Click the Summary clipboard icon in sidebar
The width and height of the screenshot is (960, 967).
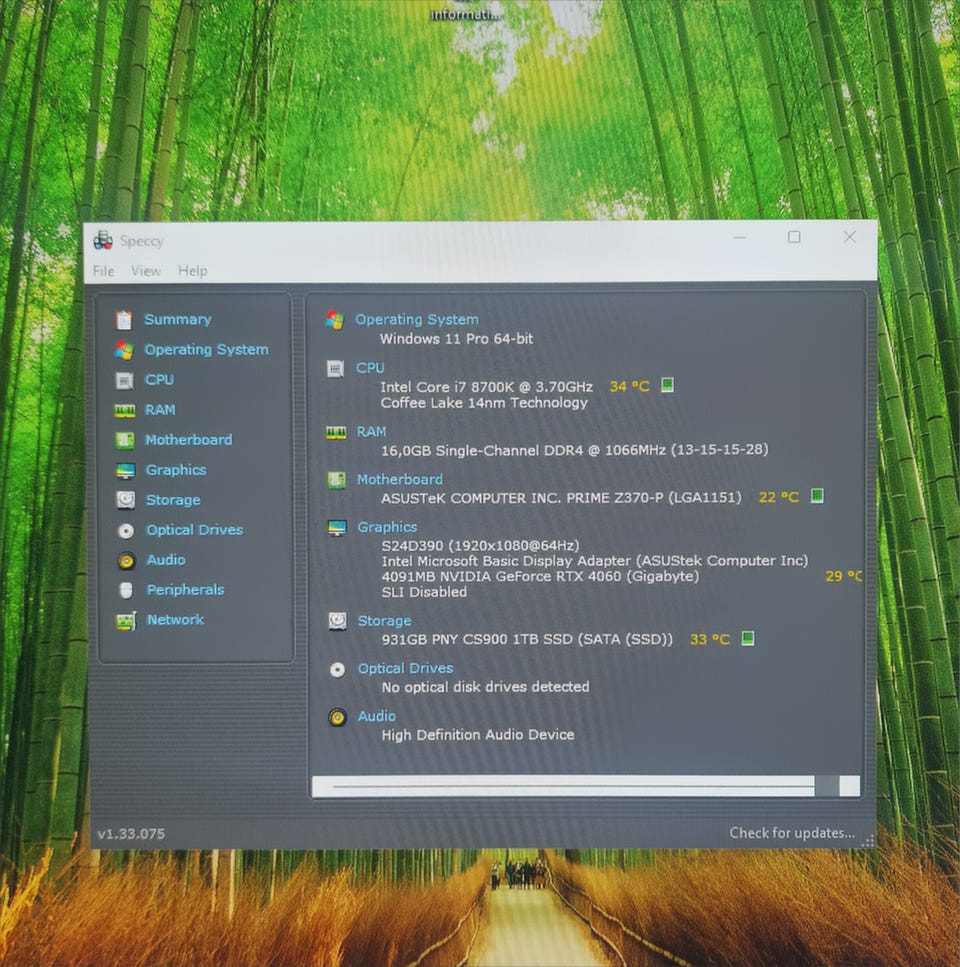point(124,320)
